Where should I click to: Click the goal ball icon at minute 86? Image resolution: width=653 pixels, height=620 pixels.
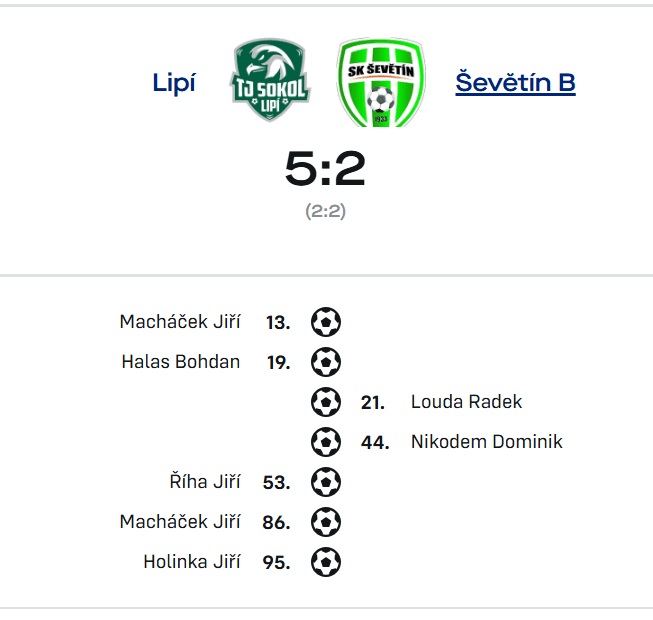click(x=326, y=522)
